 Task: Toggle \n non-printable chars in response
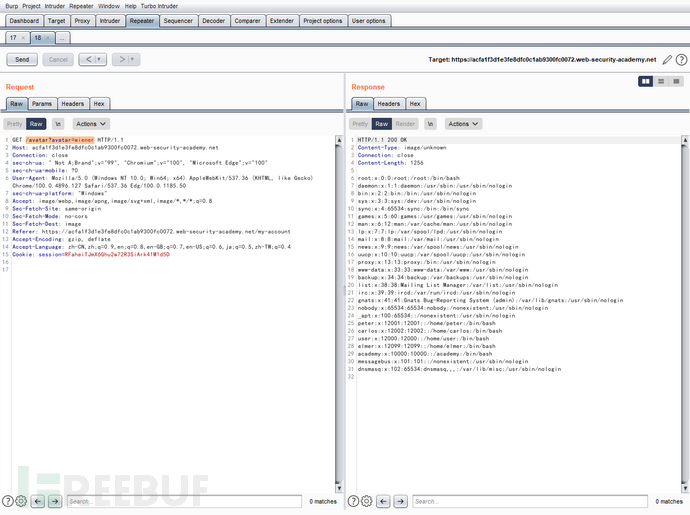[x=430, y=124]
